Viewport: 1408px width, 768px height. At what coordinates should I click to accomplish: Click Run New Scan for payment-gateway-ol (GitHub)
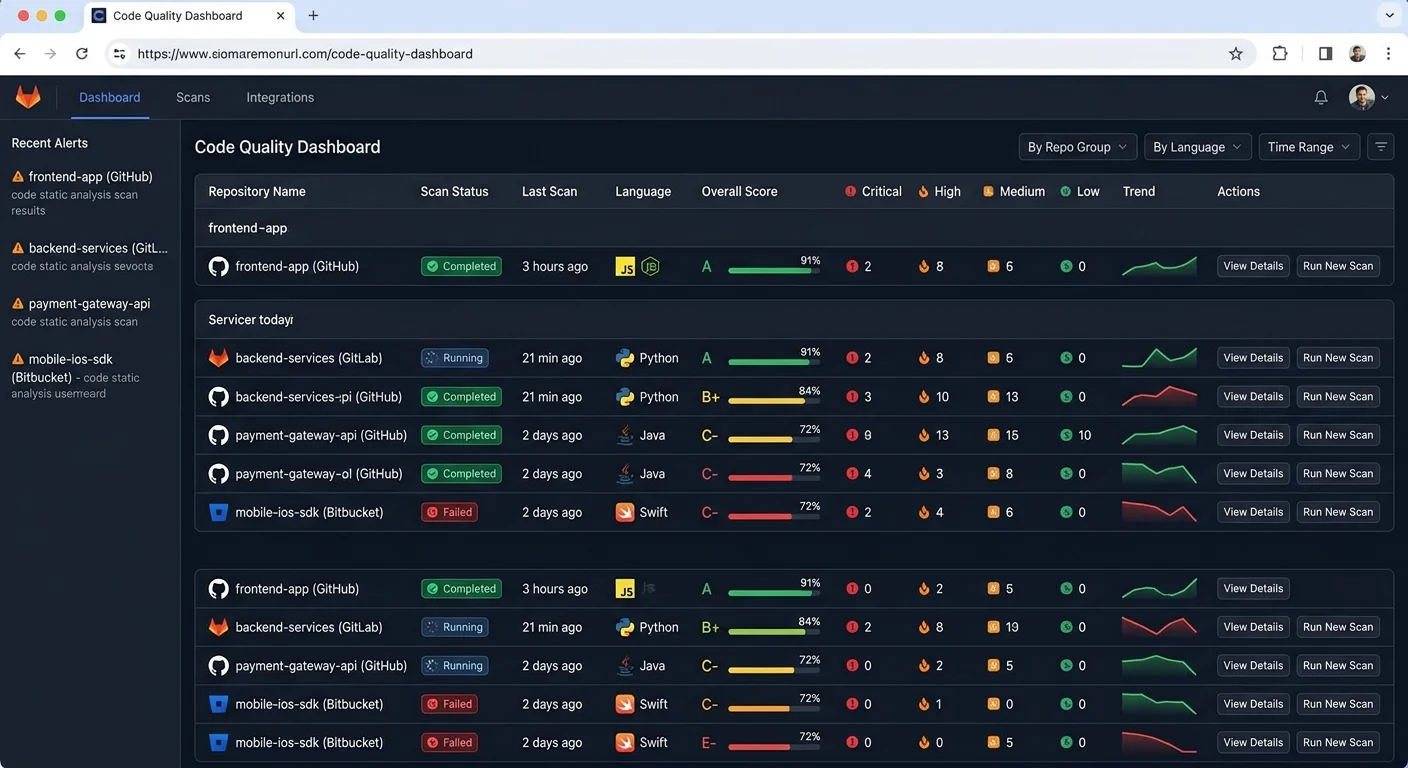[1338, 474]
